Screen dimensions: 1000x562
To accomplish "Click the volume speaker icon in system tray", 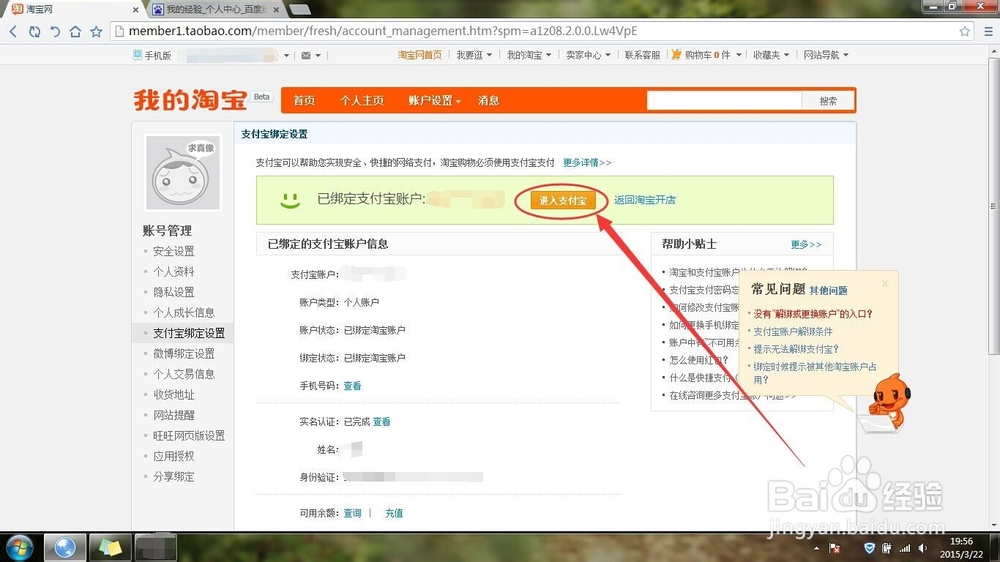I will click(x=922, y=548).
